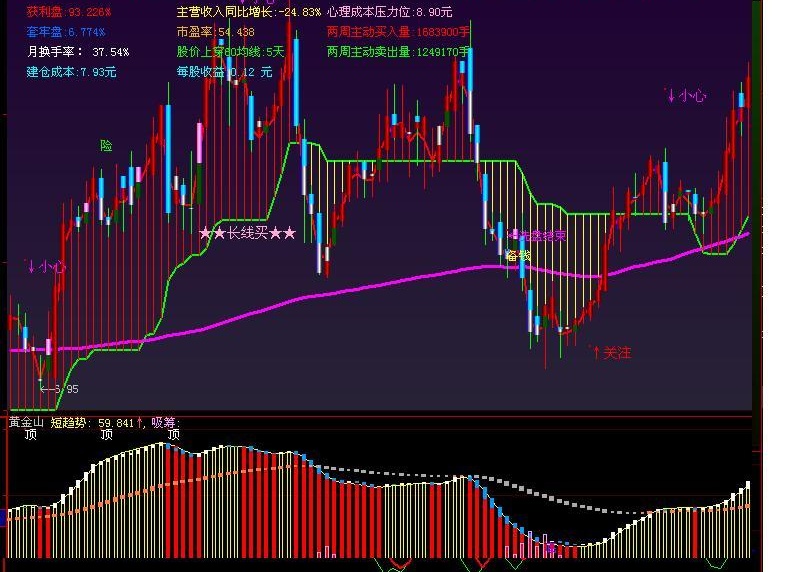The height and width of the screenshot is (572, 792).
Task: Click the ↓小心 warning near 关注 side
Action: tap(686, 96)
